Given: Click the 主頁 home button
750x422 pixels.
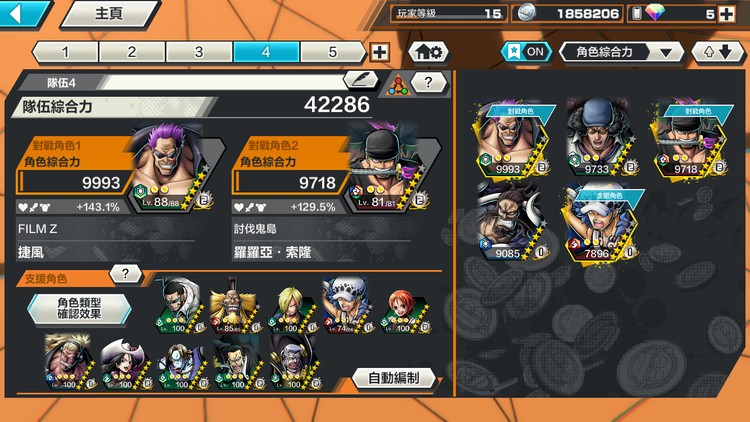Looking at the screenshot, I should tap(109, 13).
